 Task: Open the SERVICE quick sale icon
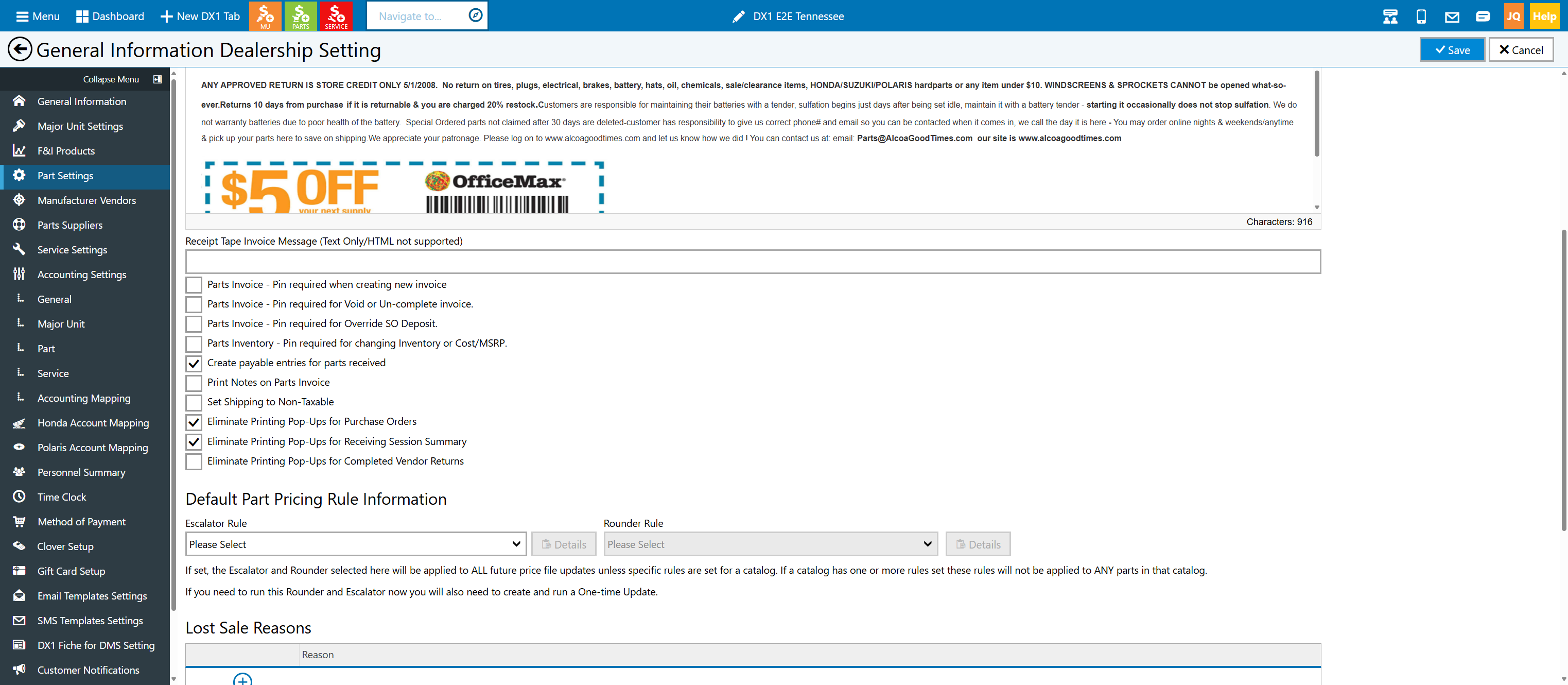336,16
